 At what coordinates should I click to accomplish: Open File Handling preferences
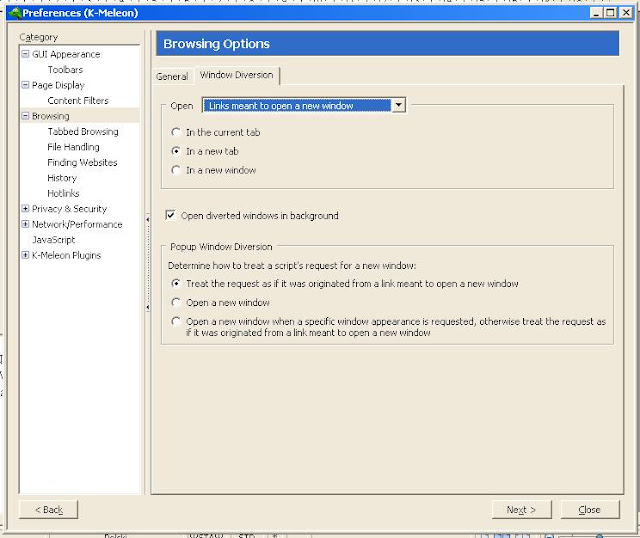[x=73, y=147]
